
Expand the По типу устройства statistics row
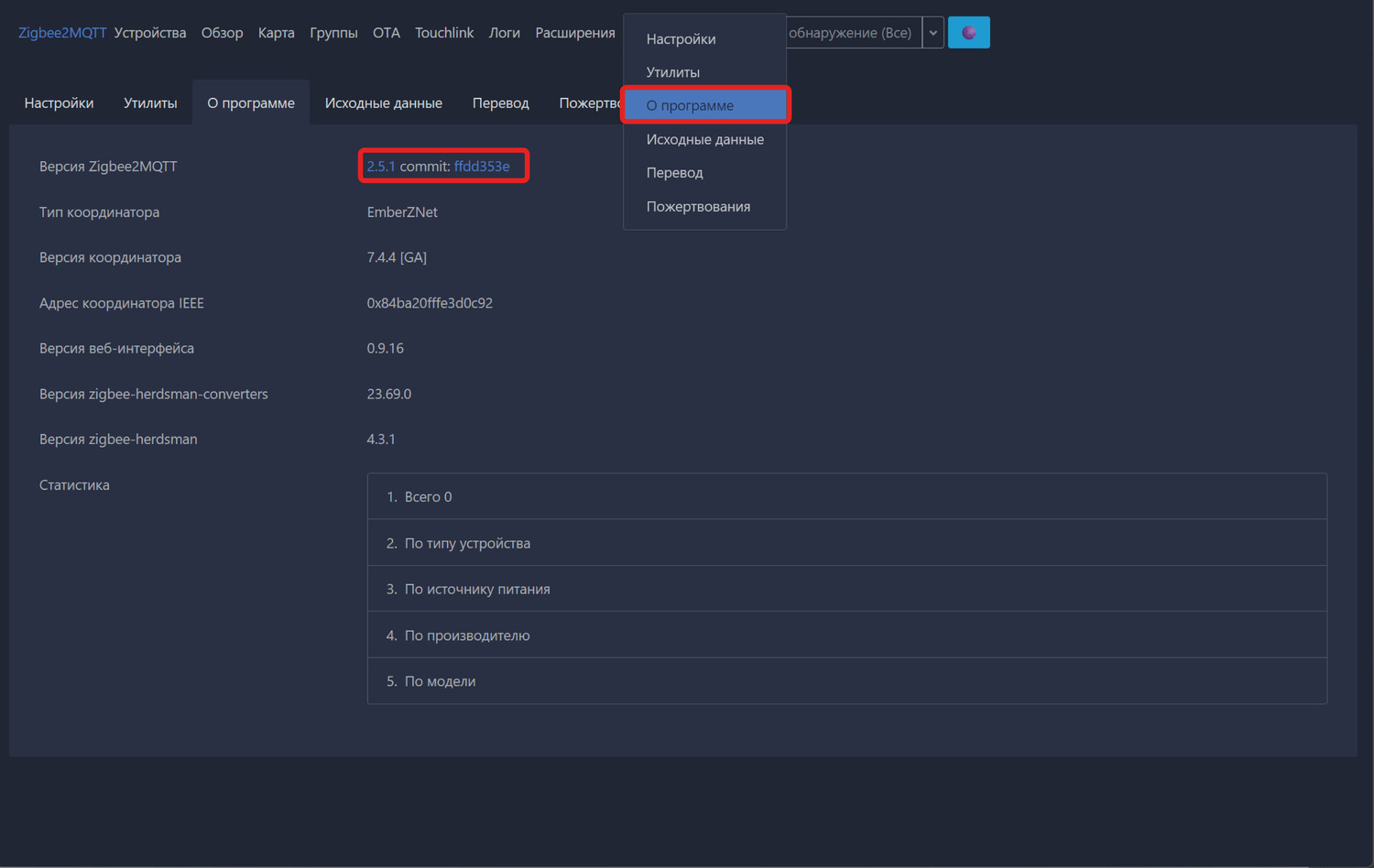(467, 543)
